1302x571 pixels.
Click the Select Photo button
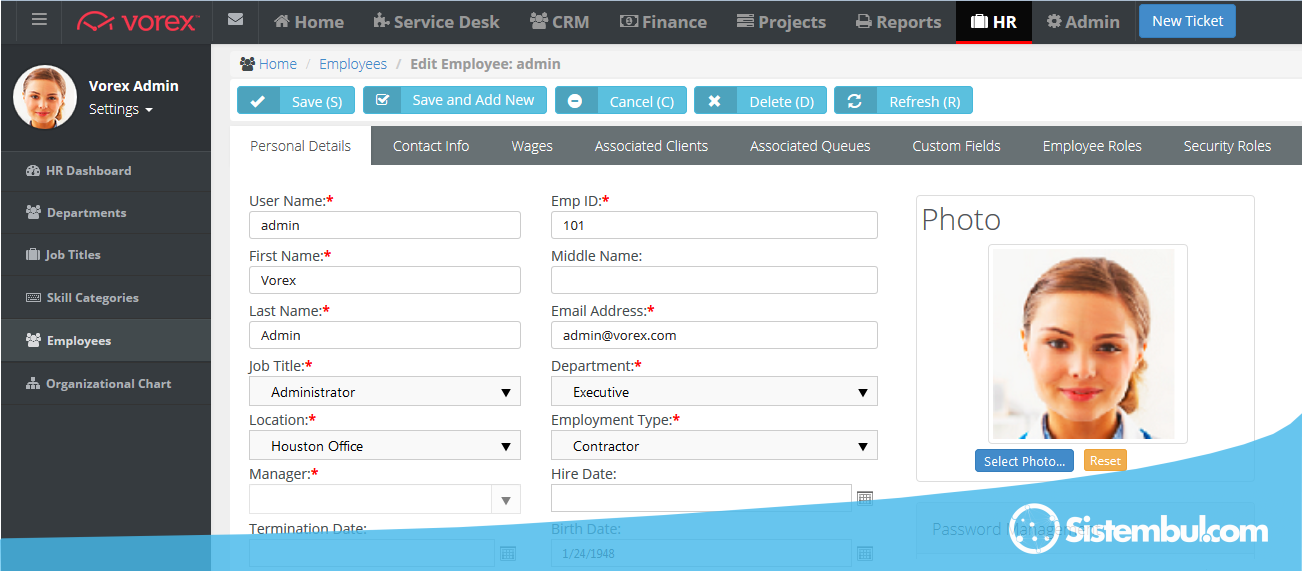point(1024,461)
